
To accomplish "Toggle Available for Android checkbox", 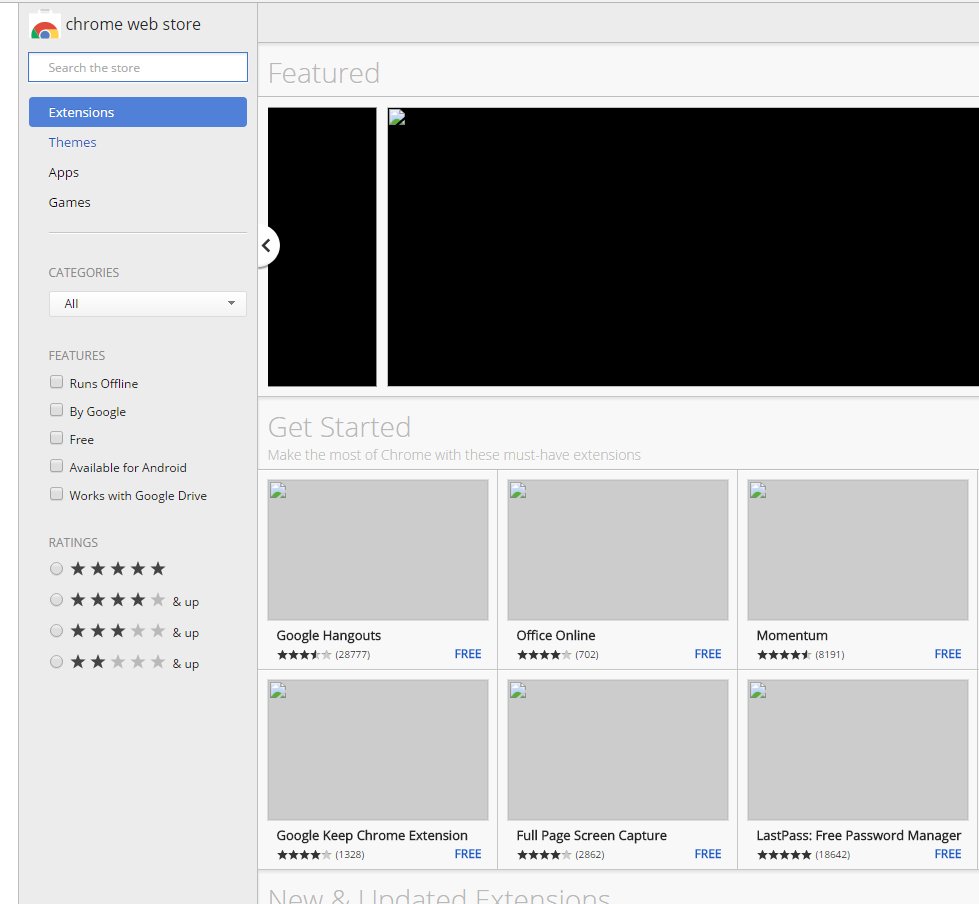I will coord(56,466).
